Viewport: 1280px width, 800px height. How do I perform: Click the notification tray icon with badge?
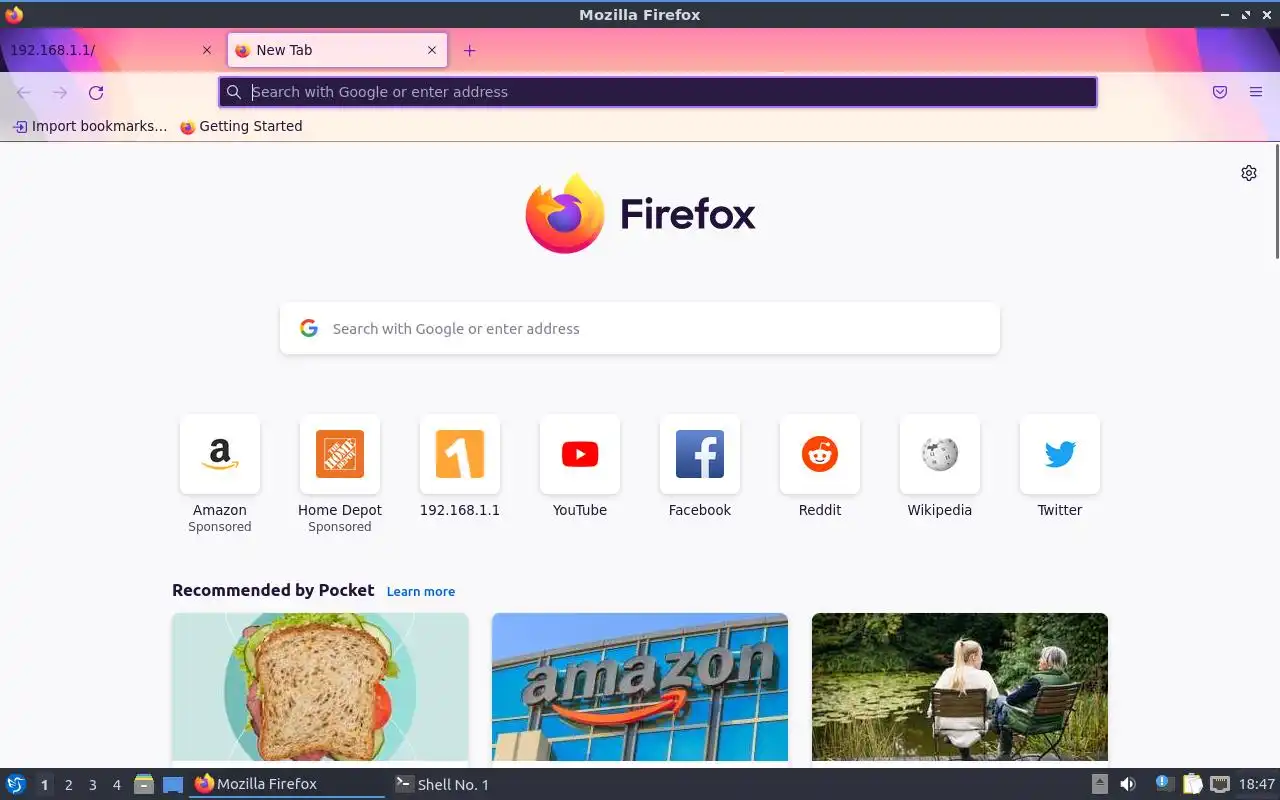coord(1163,784)
